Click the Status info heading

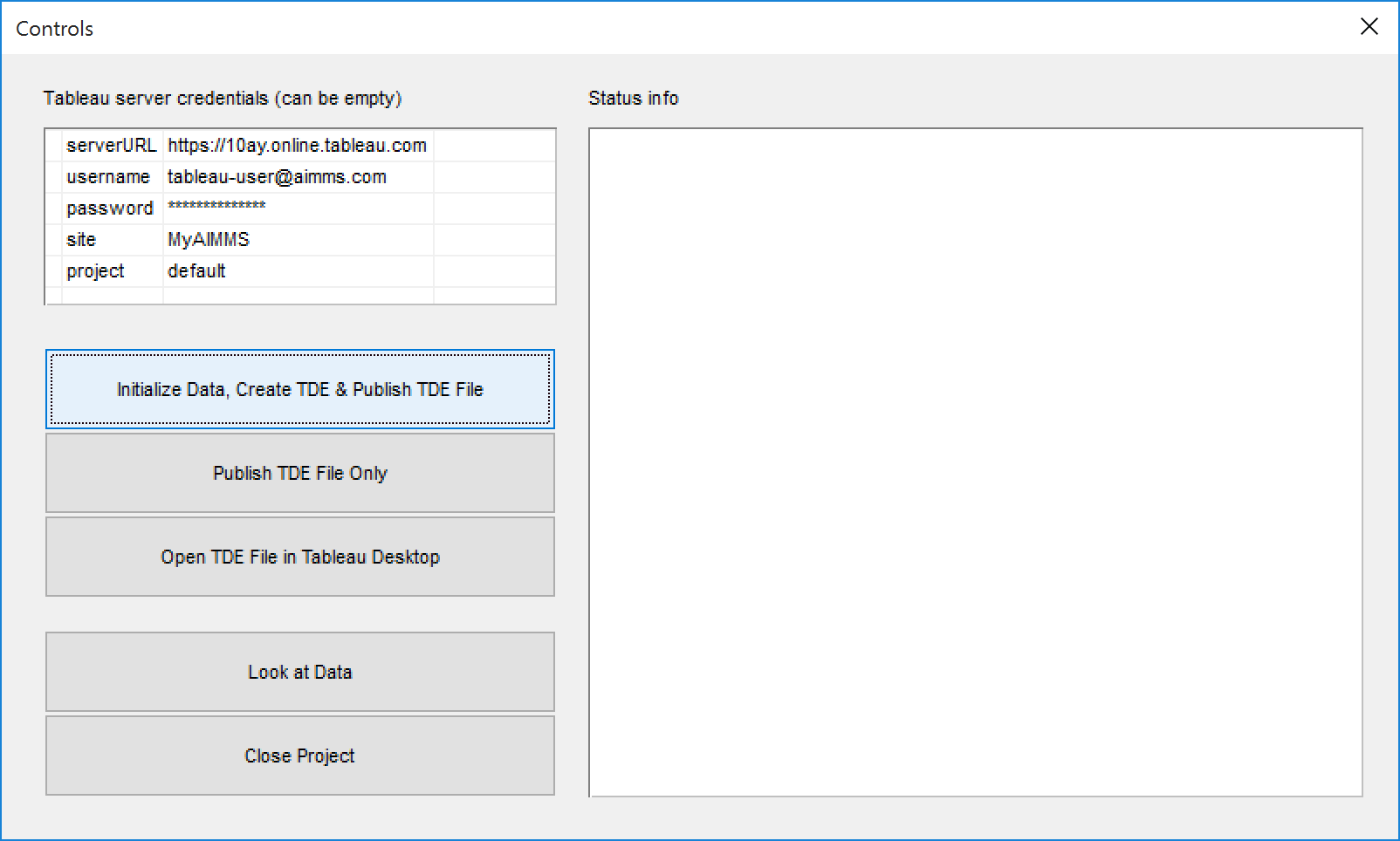pos(634,99)
